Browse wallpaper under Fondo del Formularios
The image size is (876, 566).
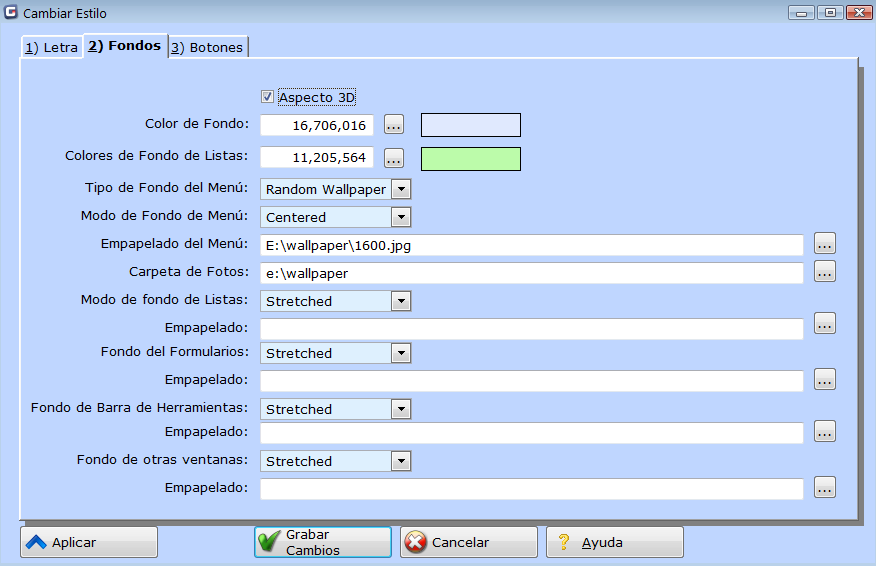click(824, 380)
